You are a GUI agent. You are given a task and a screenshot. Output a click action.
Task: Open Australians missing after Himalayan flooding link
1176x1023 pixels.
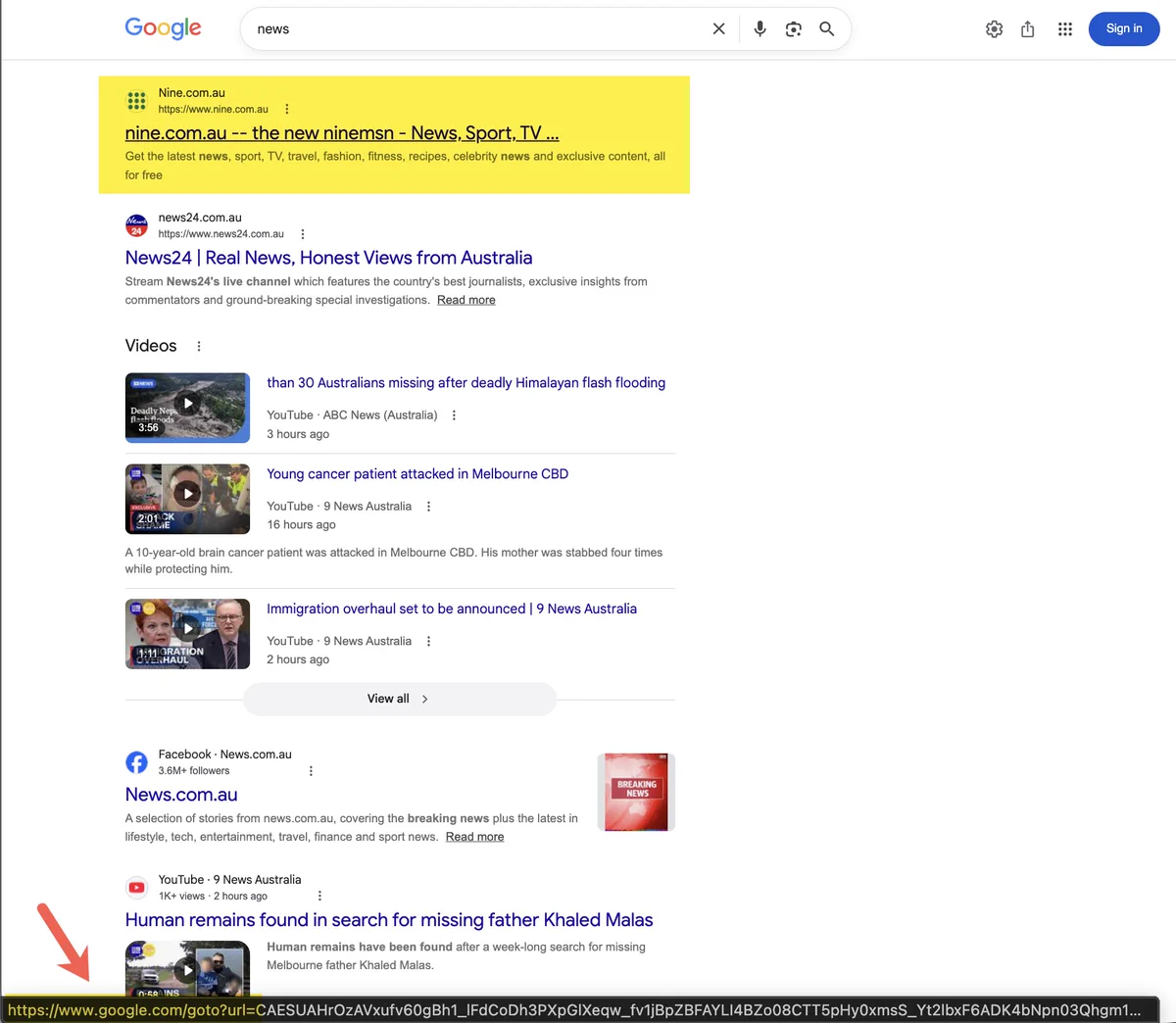click(465, 383)
